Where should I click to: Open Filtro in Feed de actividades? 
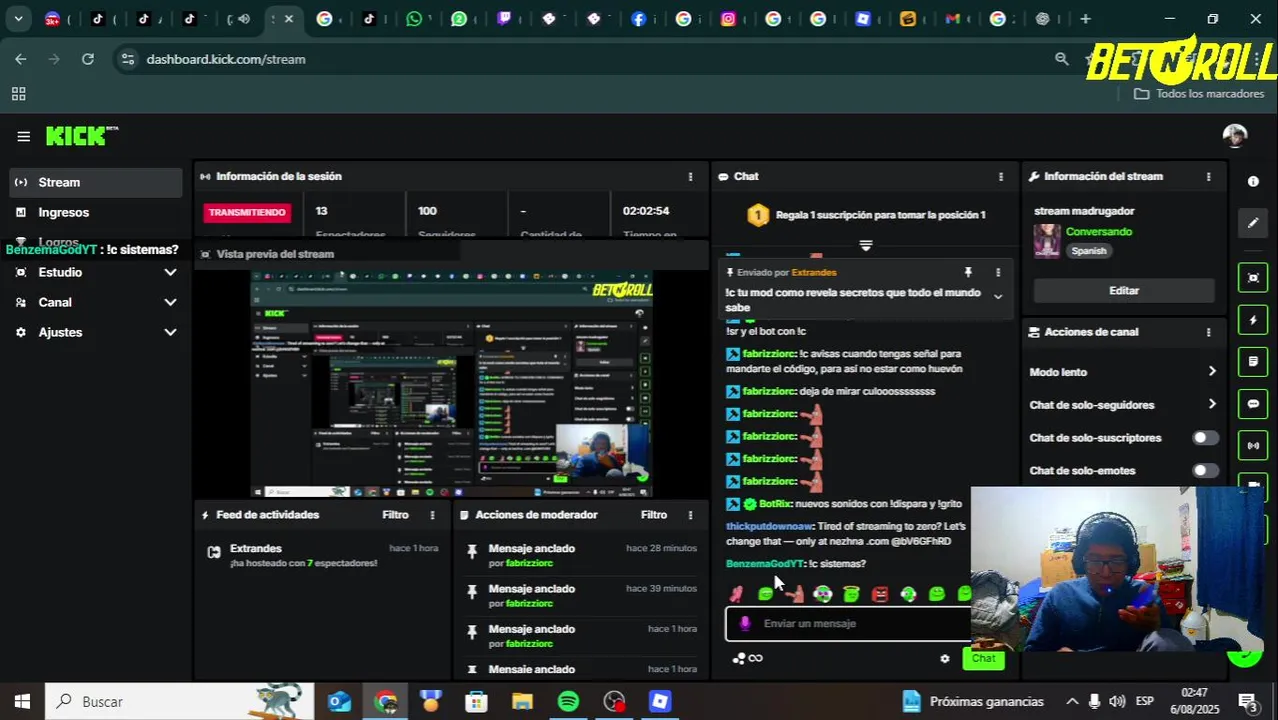click(395, 515)
